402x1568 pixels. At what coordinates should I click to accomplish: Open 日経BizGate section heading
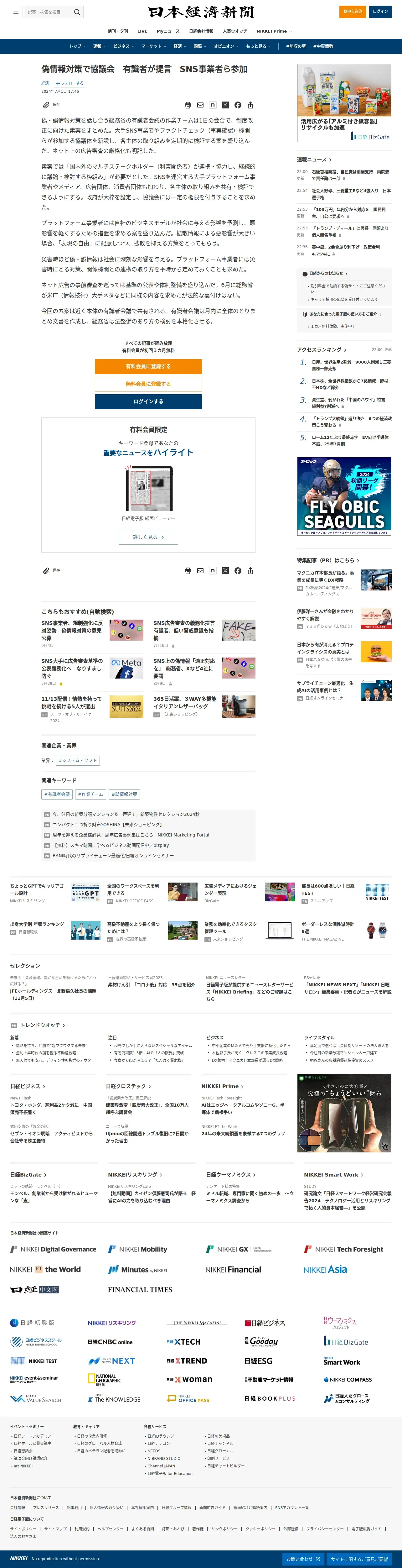28,1175
